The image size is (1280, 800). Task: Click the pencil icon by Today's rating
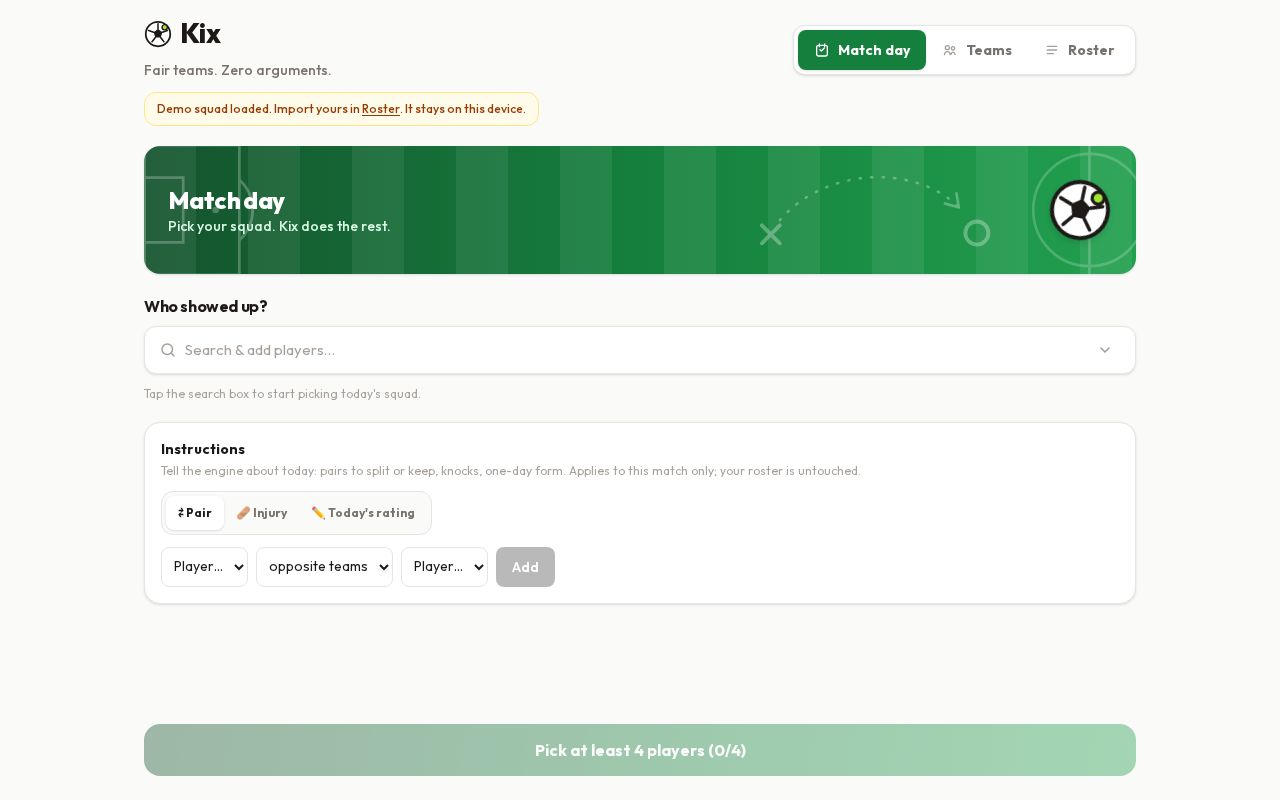pos(318,513)
